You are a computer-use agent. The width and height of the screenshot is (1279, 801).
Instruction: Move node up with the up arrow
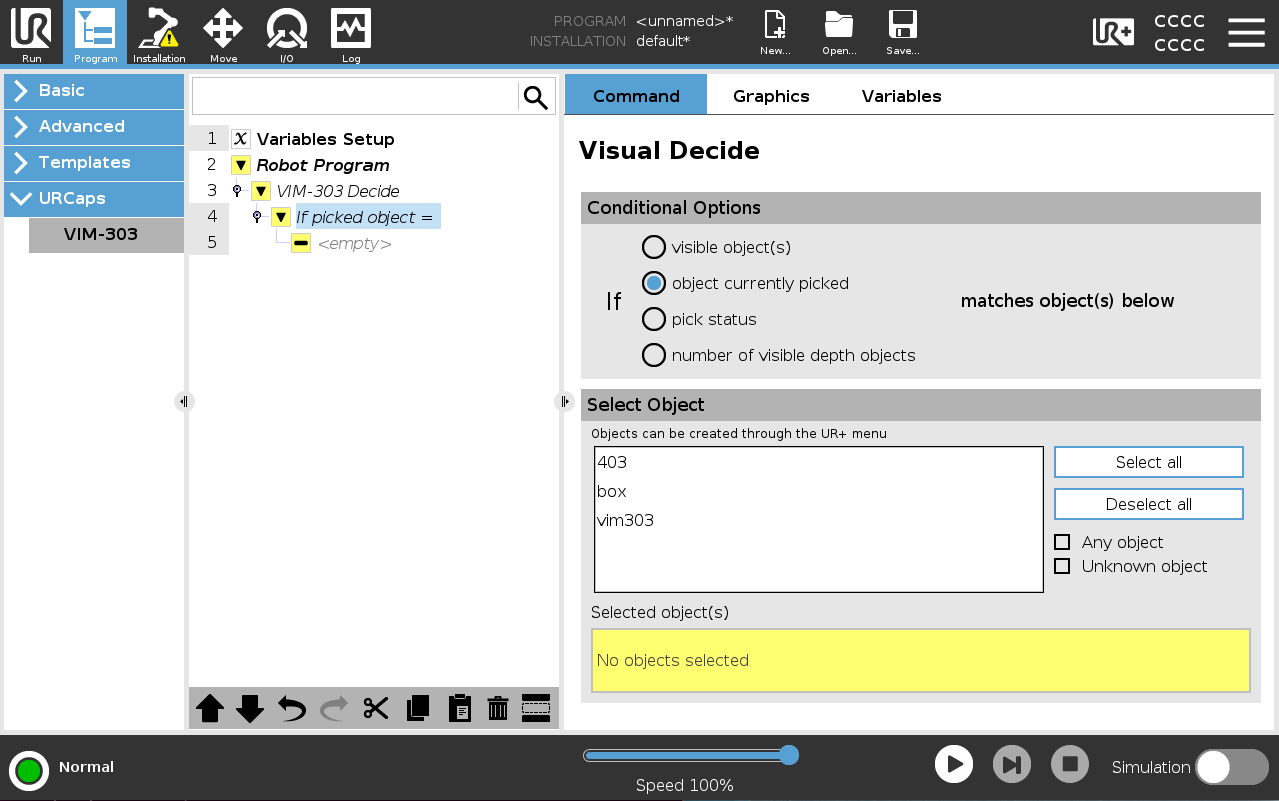pos(210,709)
